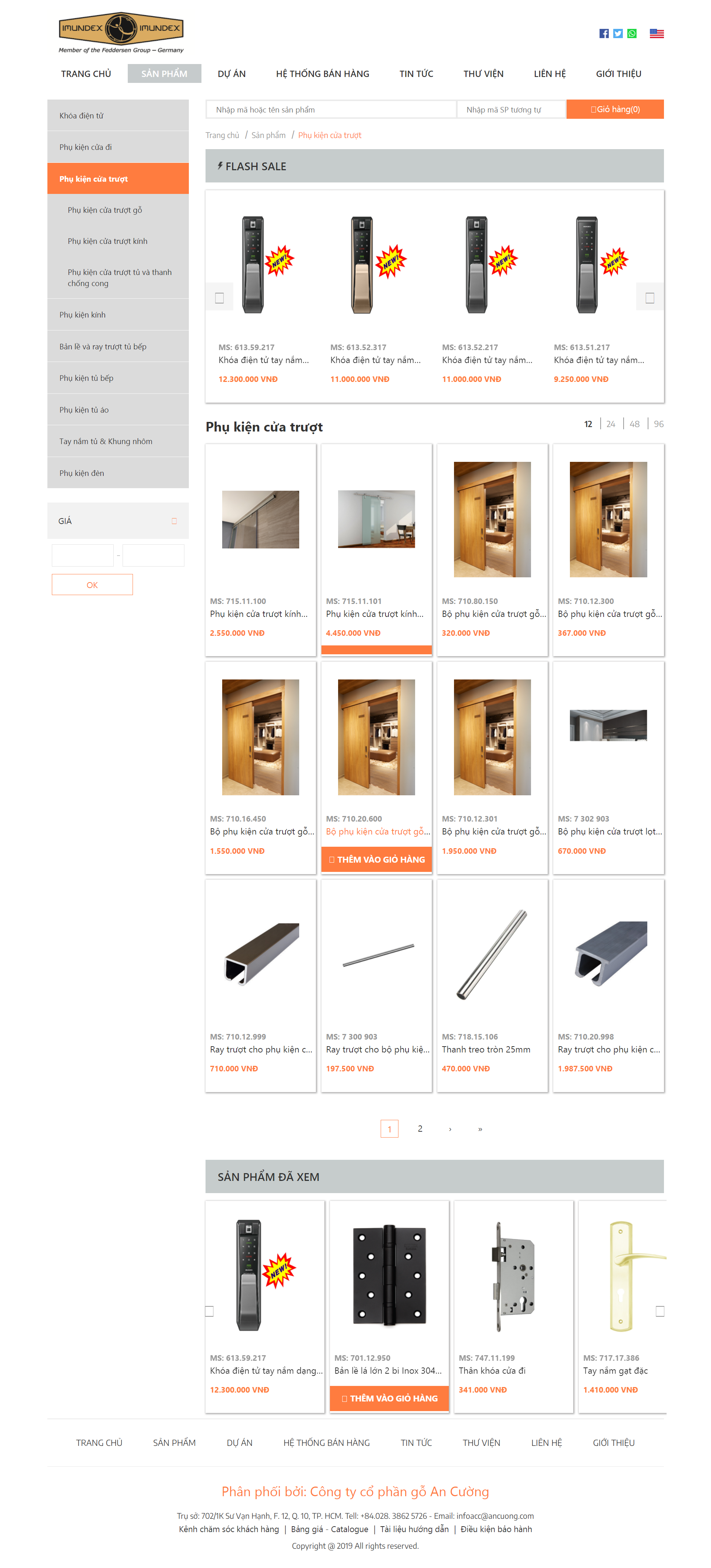Open the Twitter social icon
The height and width of the screenshot is (1568, 711).
[618, 33]
